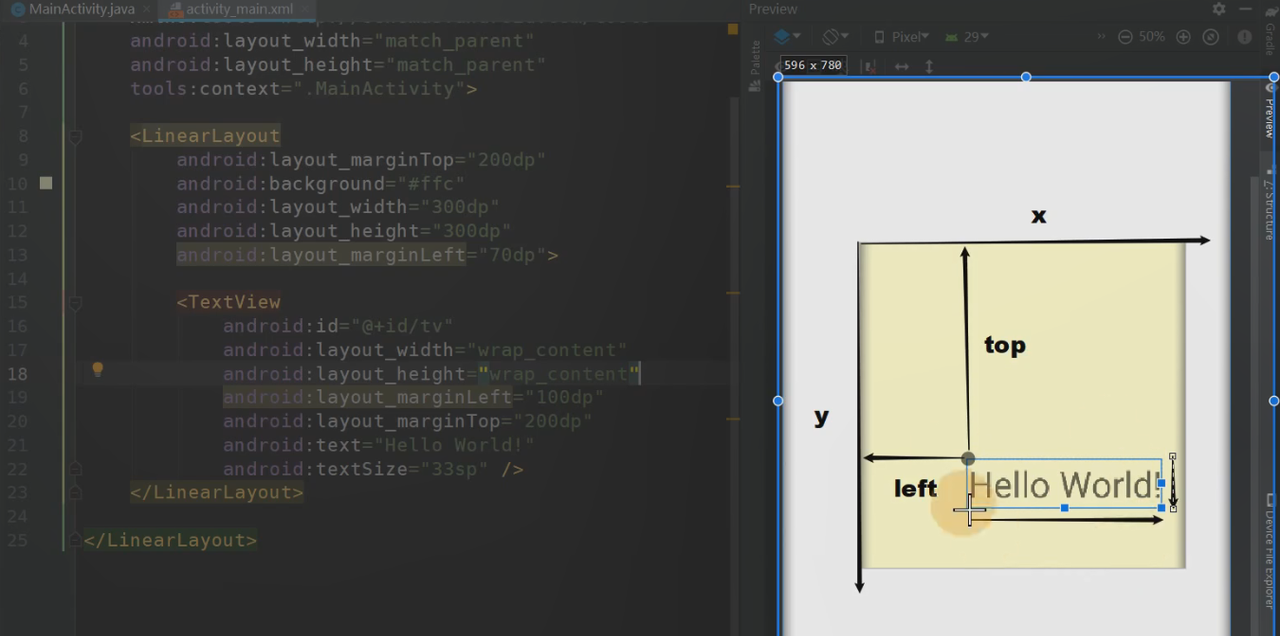Zoom out the layout preview
1280x636 pixels.
[1125, 36]
